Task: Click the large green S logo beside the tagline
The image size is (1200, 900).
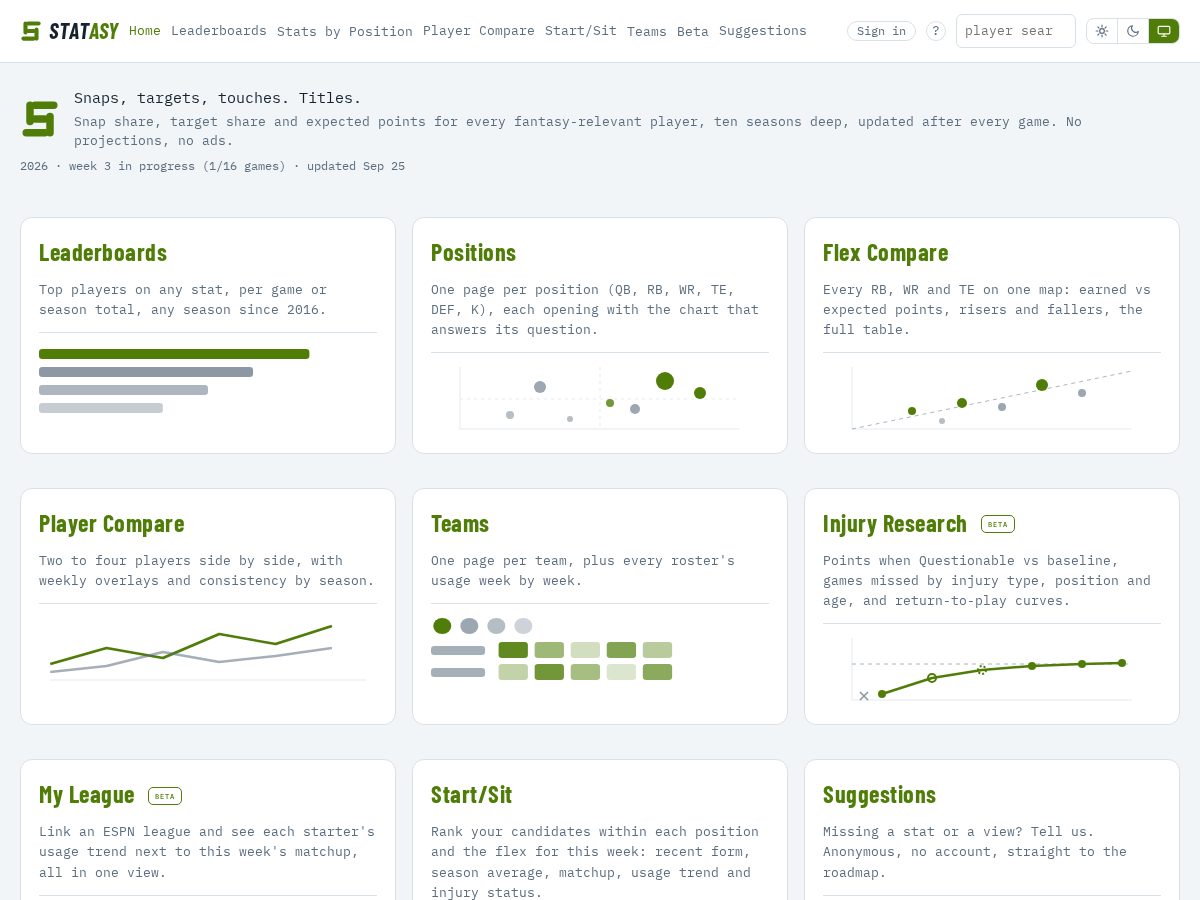Action: point(40,119)
